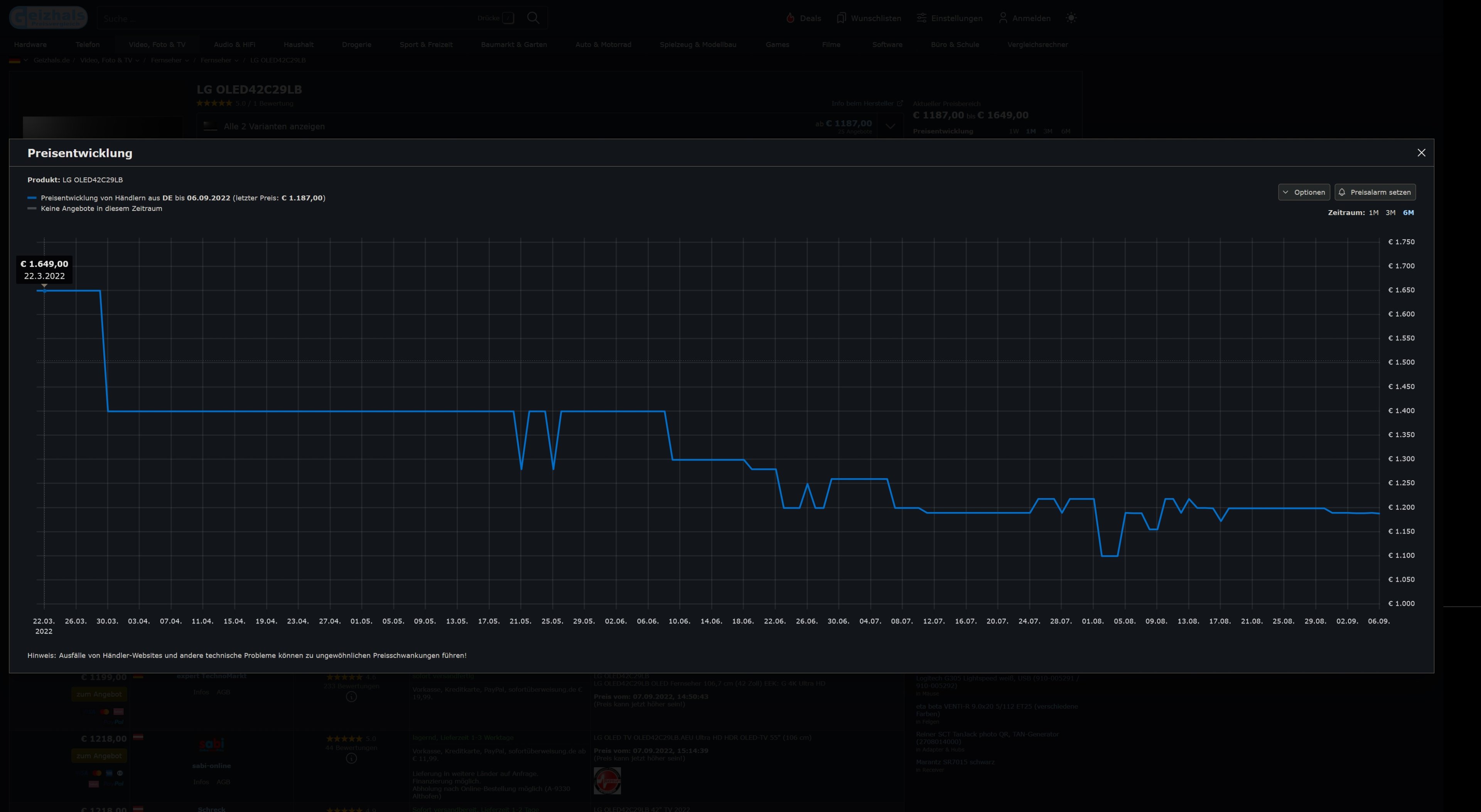Image resolution: width=1481 pixels, height=812 pixels.
Task: Toggle the blue DE price series legend
Action: click(x=32, y=198)
